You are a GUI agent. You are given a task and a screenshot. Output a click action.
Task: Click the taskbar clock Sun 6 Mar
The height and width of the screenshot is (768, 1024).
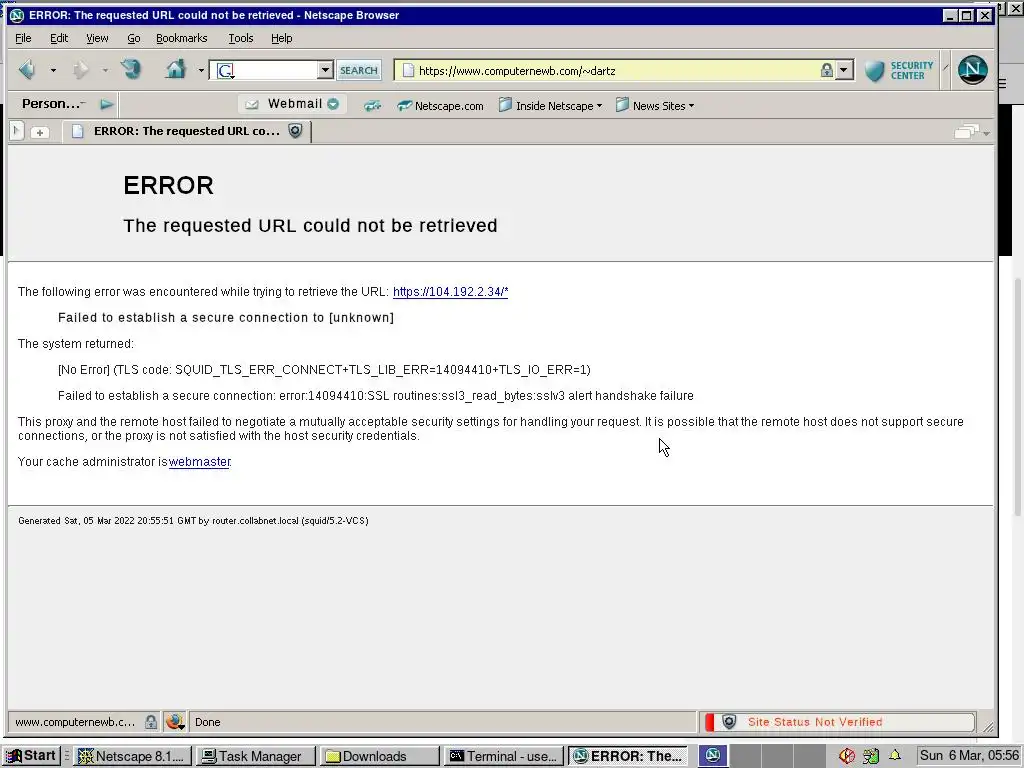pos(969,756)
